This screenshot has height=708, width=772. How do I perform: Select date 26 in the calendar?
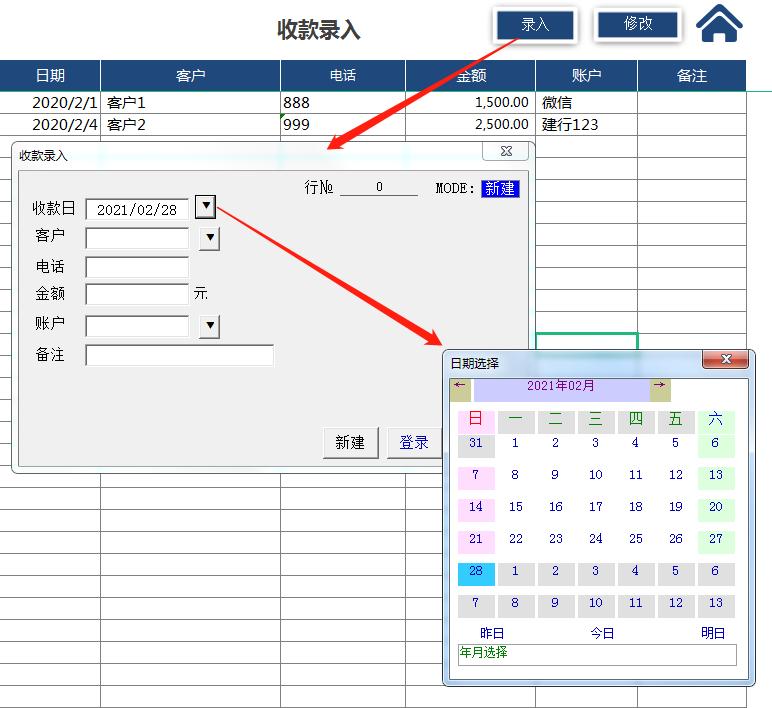(x=676, y=542)
